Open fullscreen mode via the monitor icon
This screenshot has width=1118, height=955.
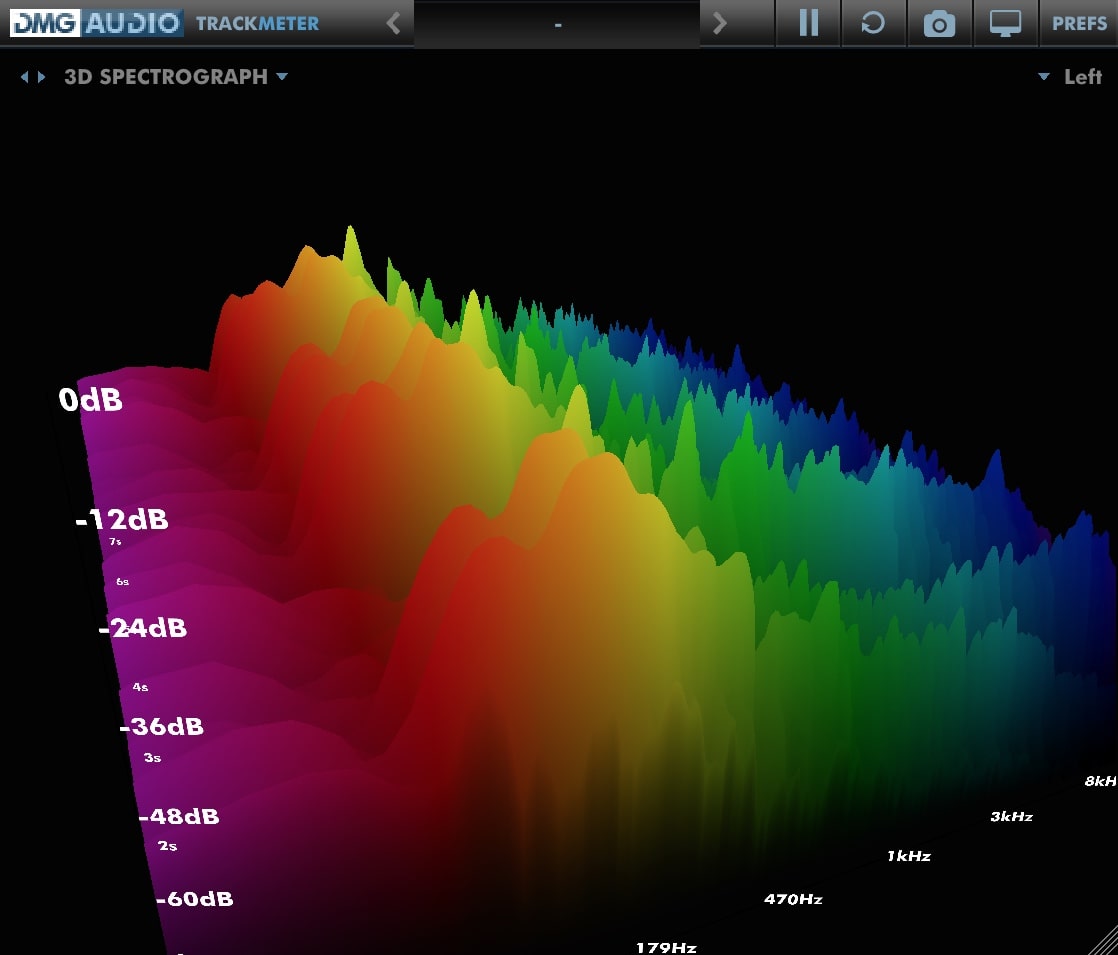pyautogui.click(x=1006, y=23)
